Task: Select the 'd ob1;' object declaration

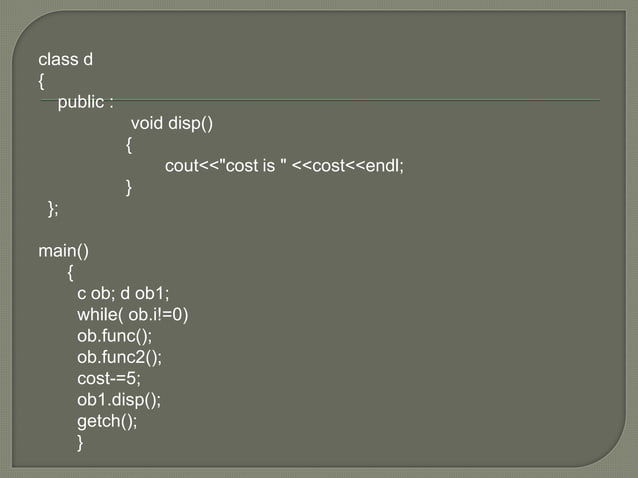Action: click(147, 293)
